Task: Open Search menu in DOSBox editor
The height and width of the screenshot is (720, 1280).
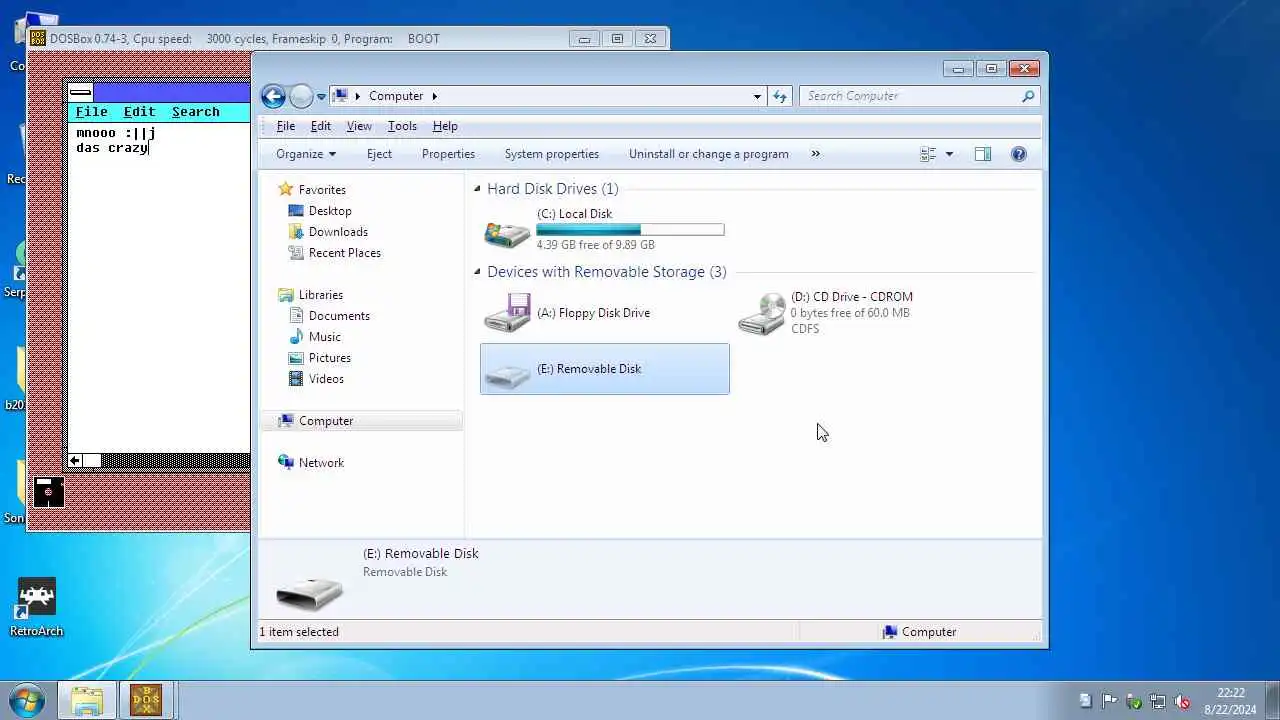Action: 195,112
